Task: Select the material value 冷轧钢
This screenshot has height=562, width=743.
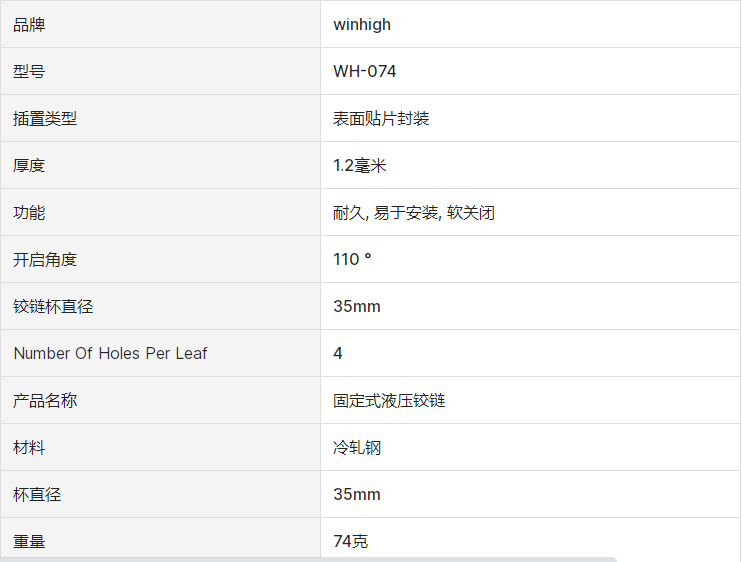Action: (x=357, y=448)
